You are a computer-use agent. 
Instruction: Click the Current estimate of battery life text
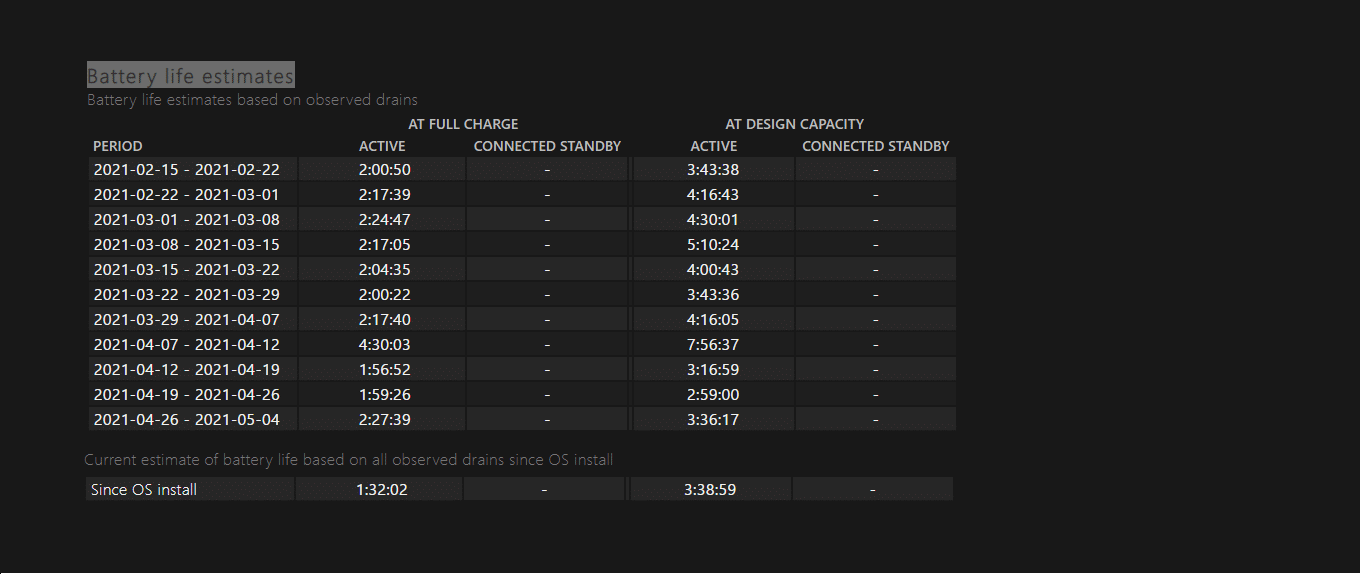(x=348, y=460)
